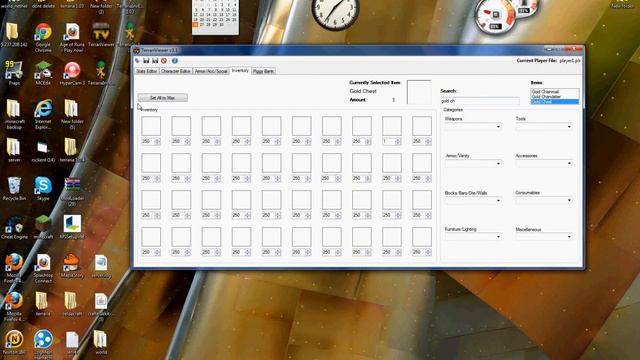Select the minecraft desktop icon
The image size is (640, 360).
[x=43, y=227]
